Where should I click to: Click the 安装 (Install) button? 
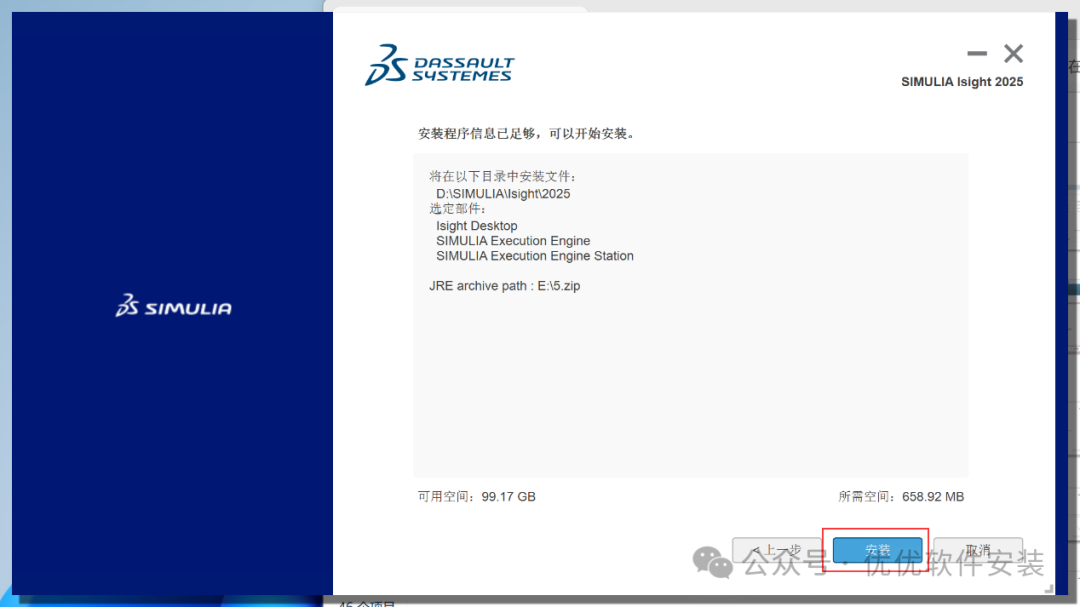pyautogui.click(x=877, y=550)
